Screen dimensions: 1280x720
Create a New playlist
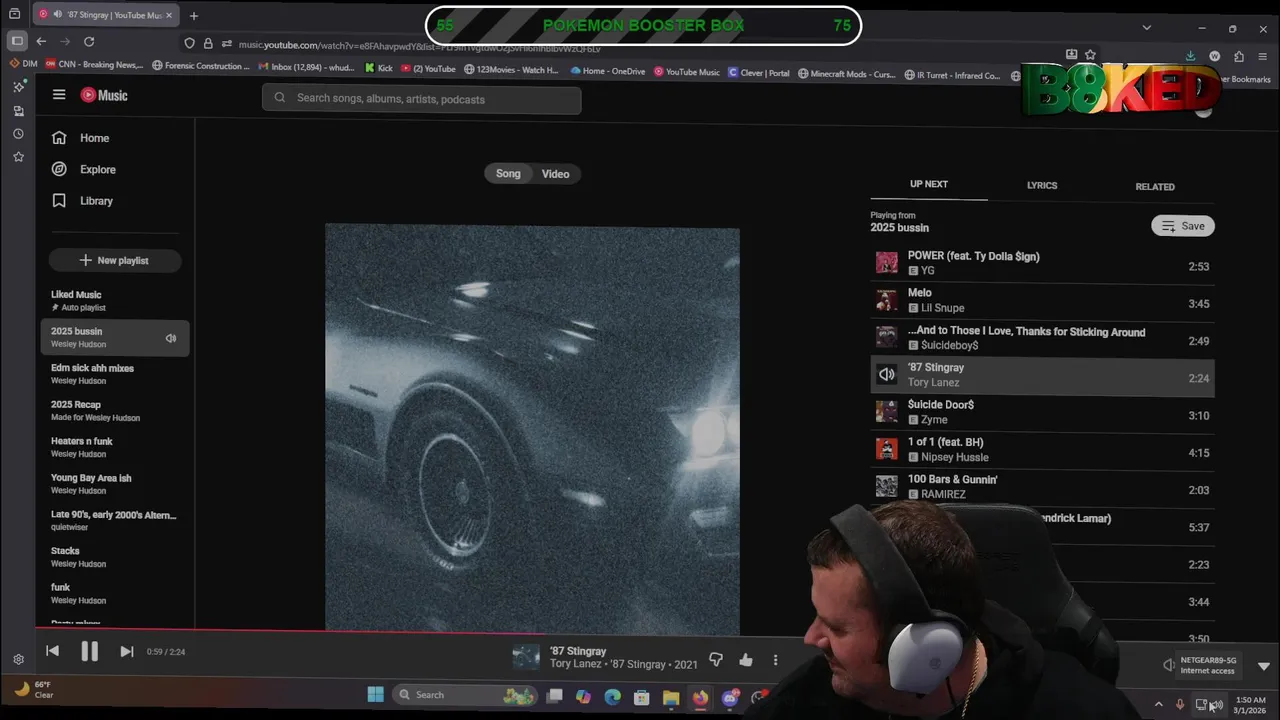[115, 260]
